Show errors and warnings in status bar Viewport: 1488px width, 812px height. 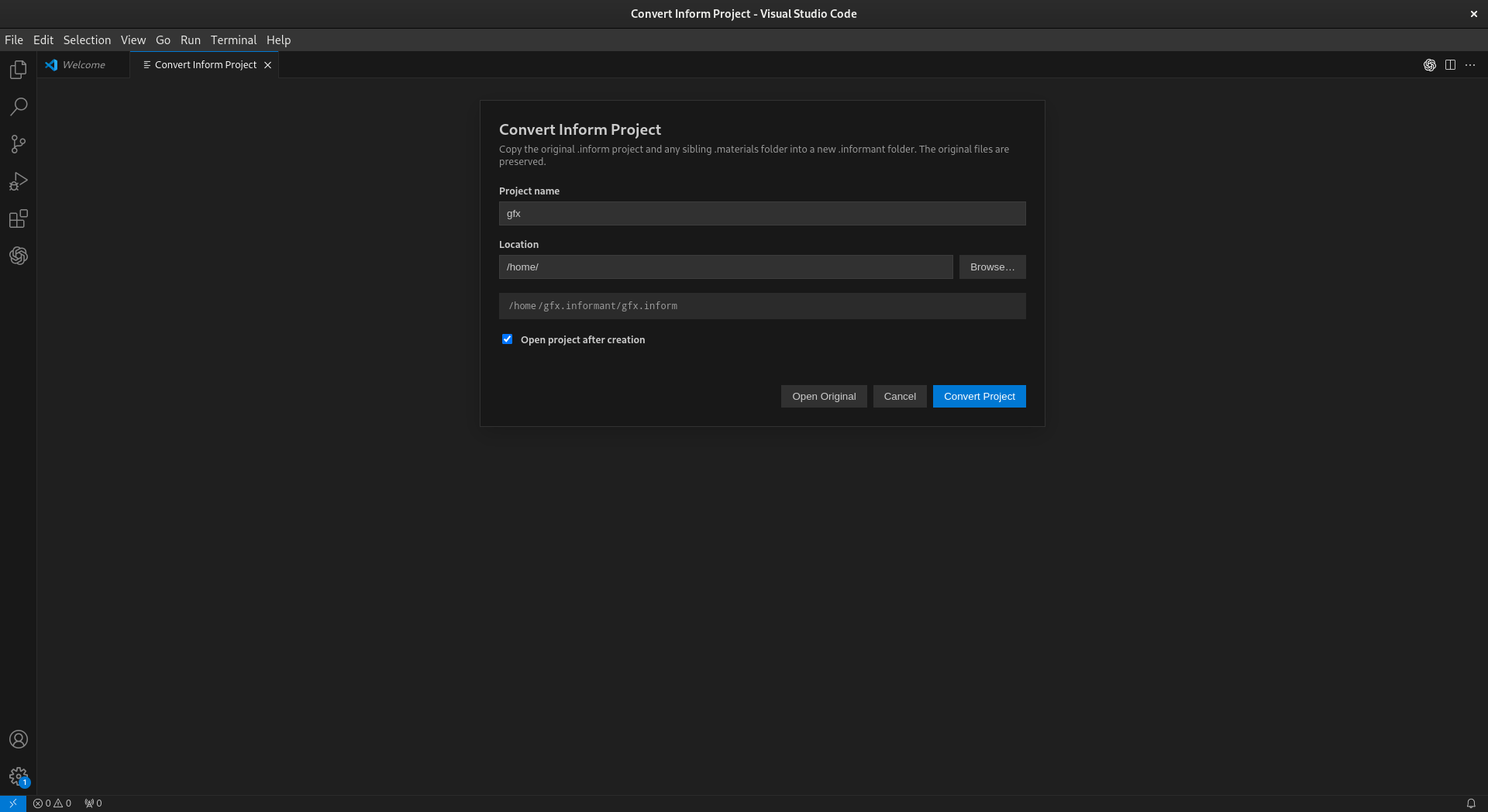(52, 803)
